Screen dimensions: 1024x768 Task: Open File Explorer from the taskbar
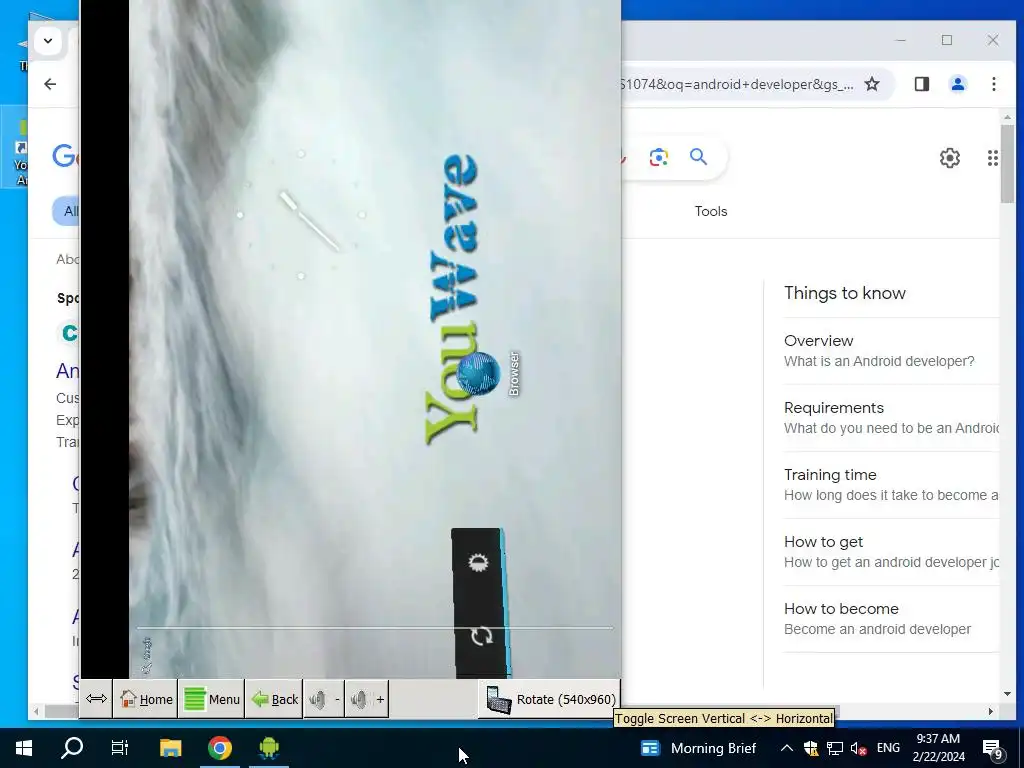pos(170,748)
